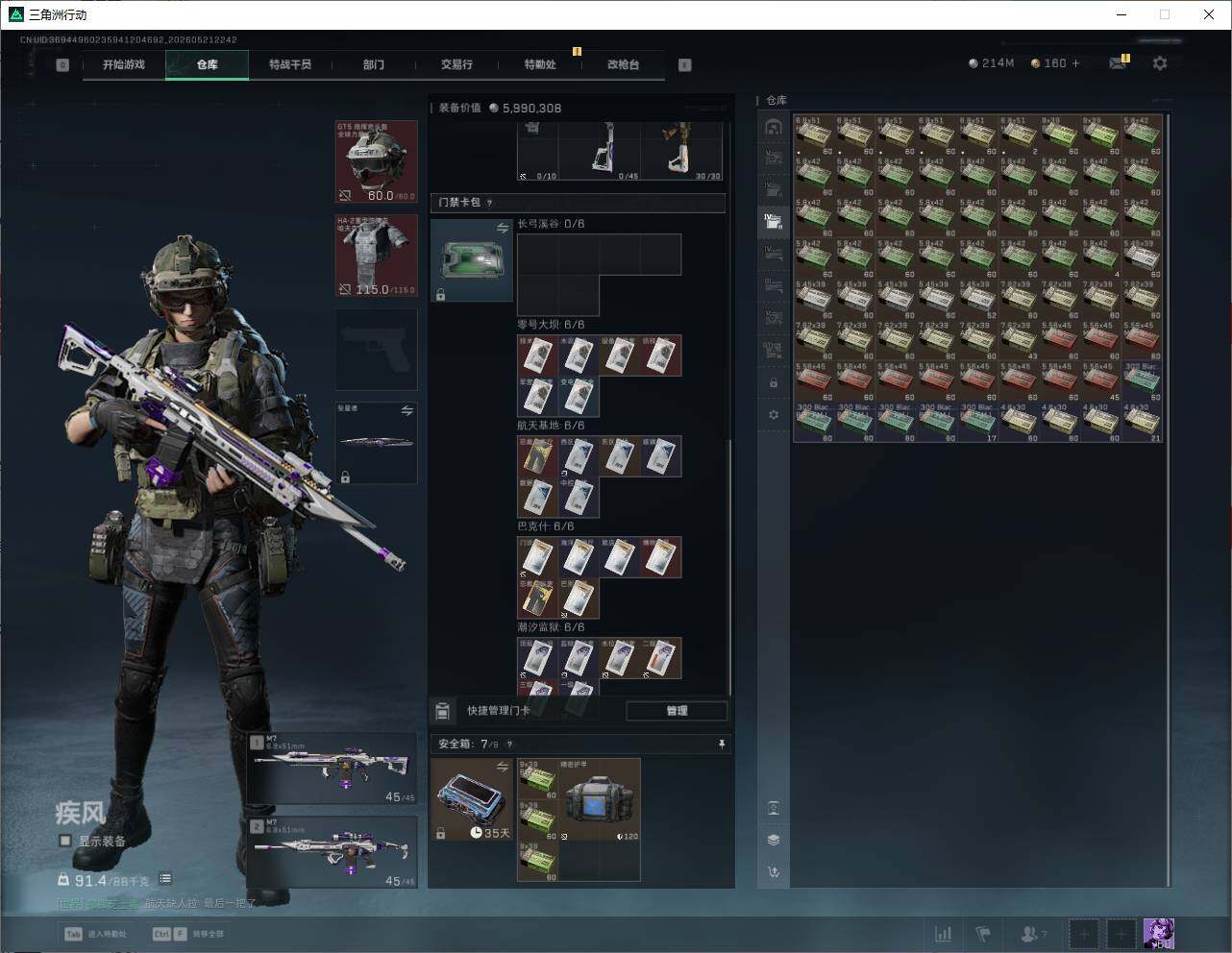Click the 装备价值 5,990,308 value text
Screen dimensions: 1232x953
tap(500, 108)
